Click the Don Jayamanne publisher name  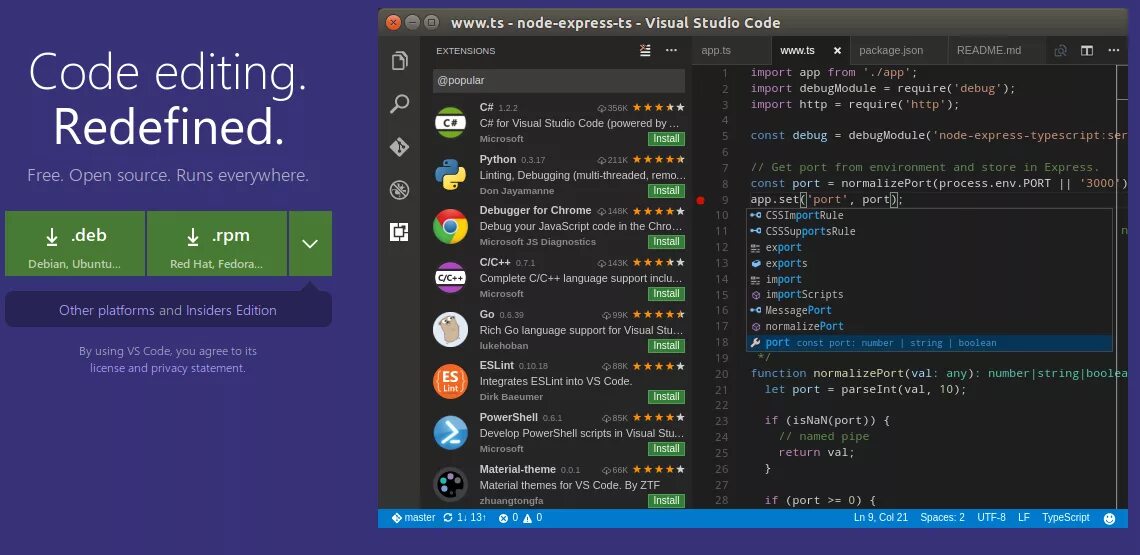point(517,191)
